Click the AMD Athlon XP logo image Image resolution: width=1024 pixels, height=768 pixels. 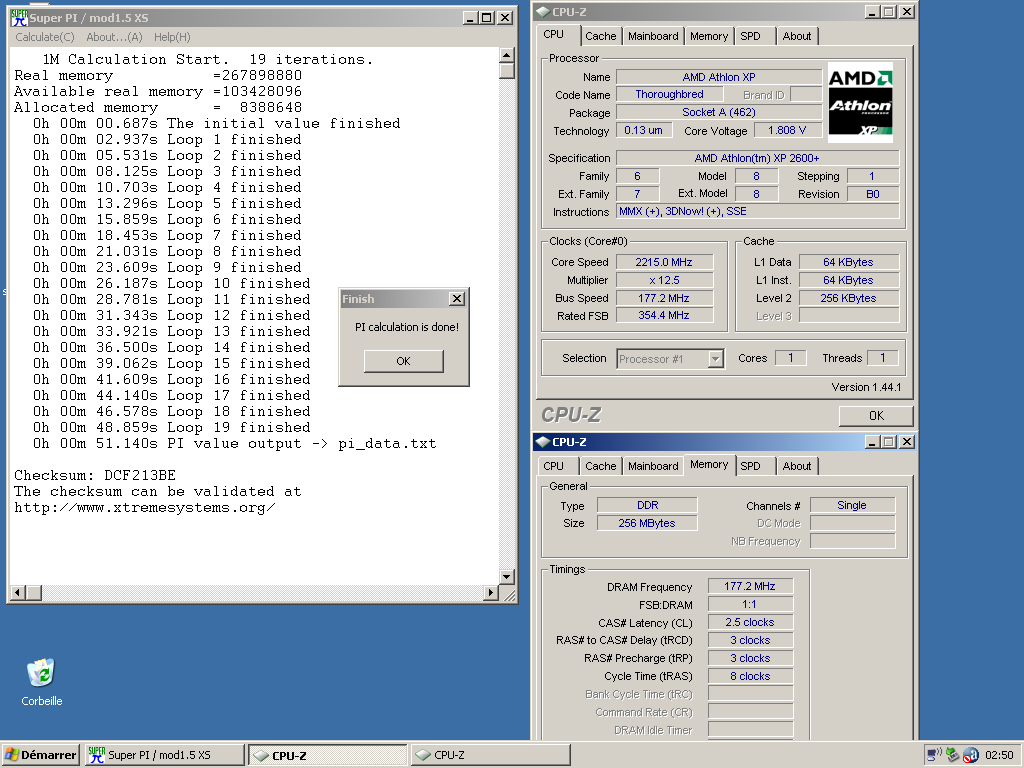click(x=860, y=103)
